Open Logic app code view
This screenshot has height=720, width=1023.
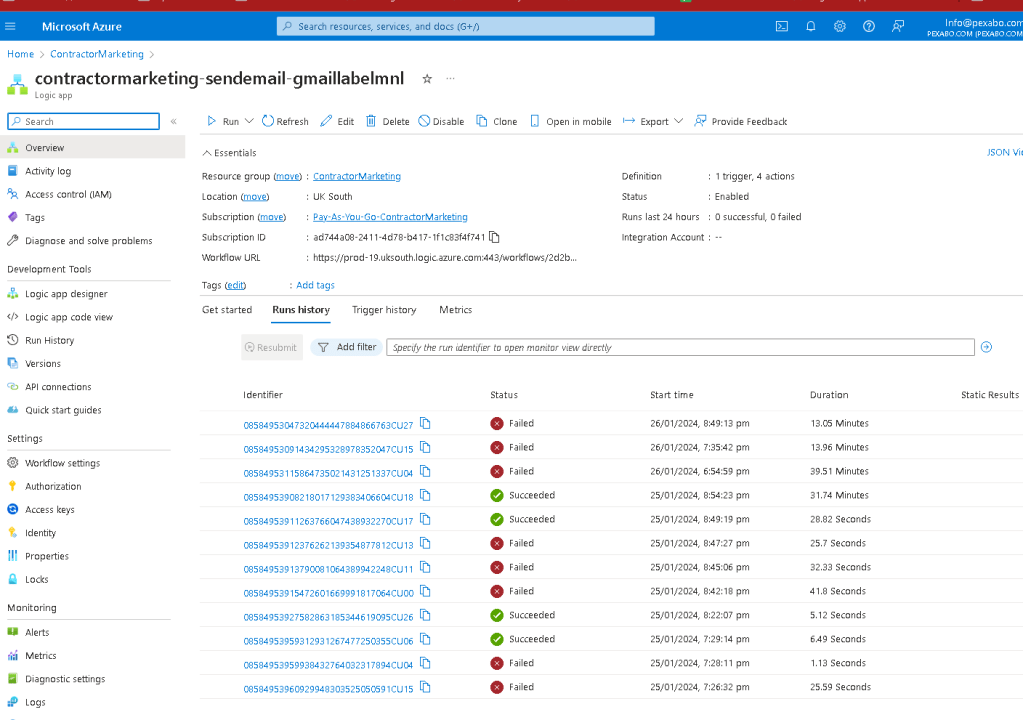click(x=69, y=317)
